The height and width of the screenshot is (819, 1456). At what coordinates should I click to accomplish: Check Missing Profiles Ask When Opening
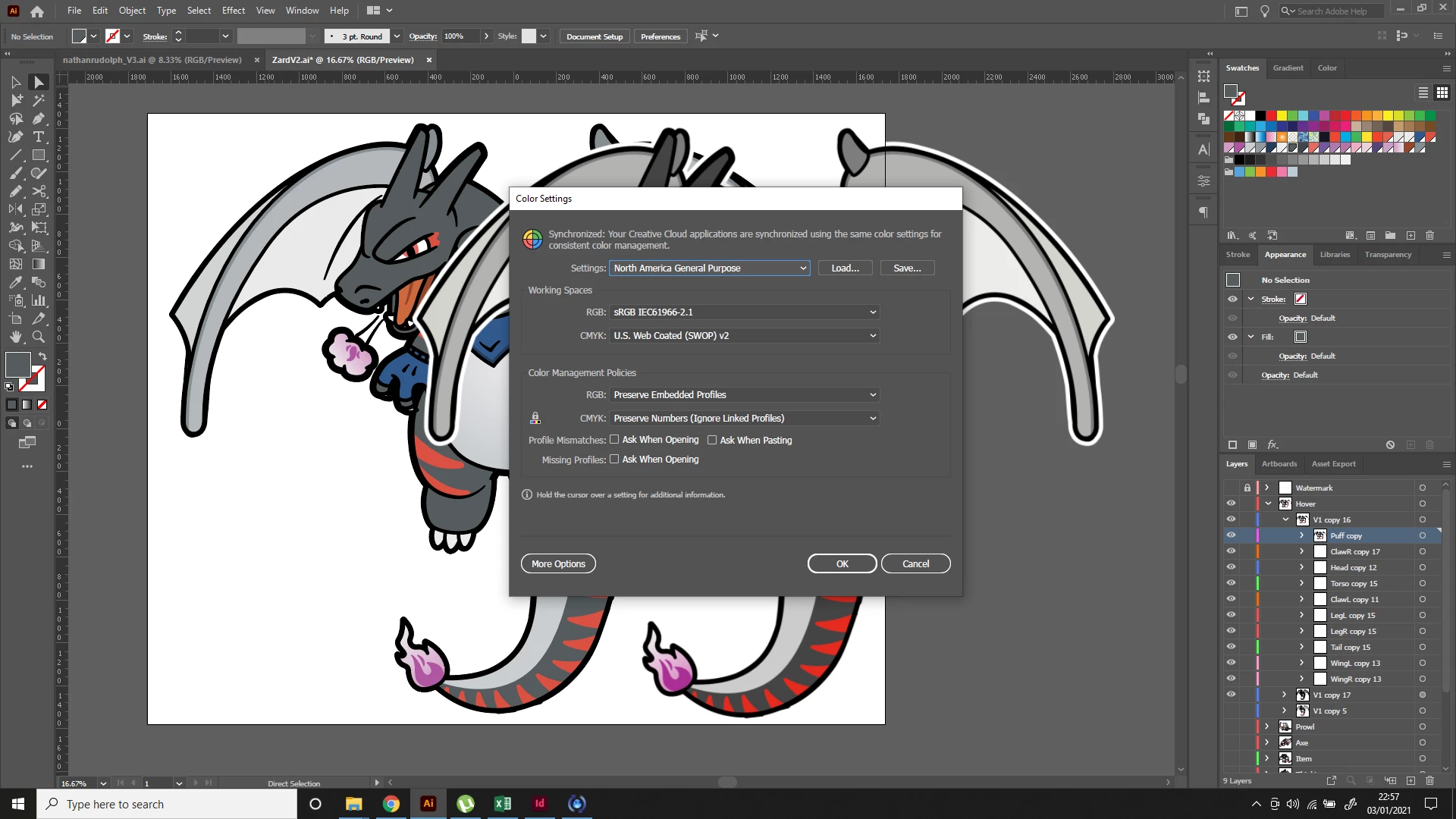click(614, 460)
